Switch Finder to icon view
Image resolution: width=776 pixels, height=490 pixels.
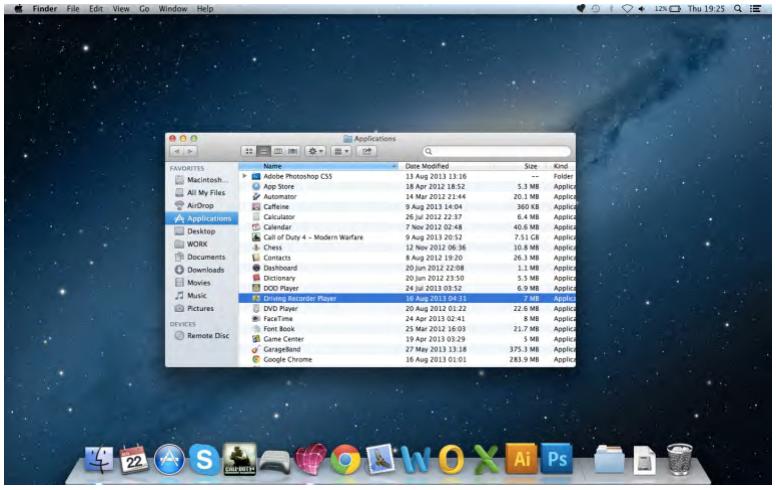click(249, 151)
